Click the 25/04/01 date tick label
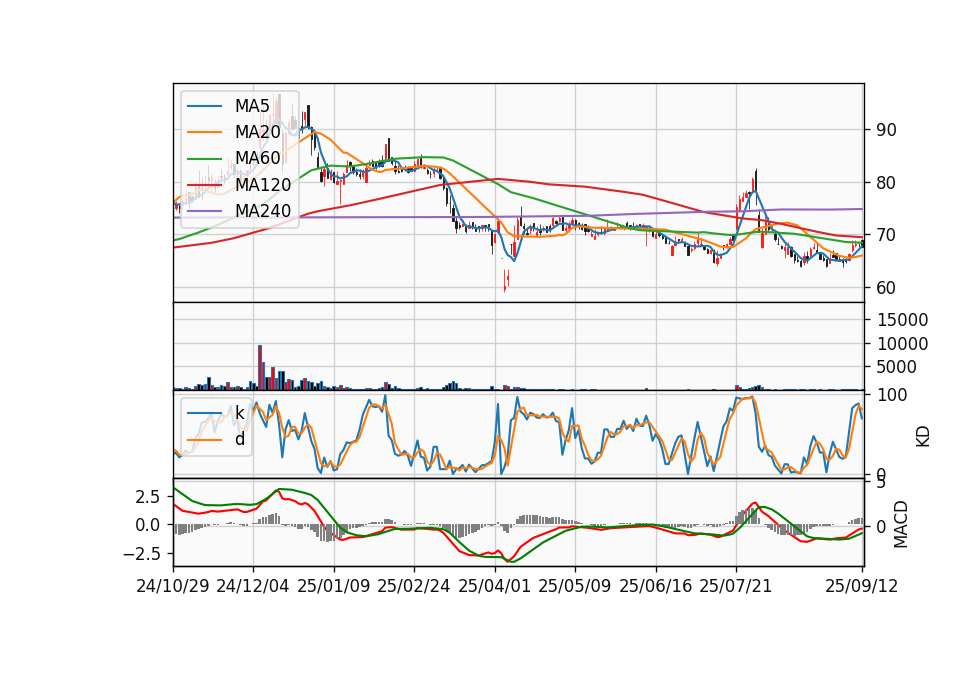Image resolution: width=960 pixels, height=690 pixels. click(x=494, y=586)
